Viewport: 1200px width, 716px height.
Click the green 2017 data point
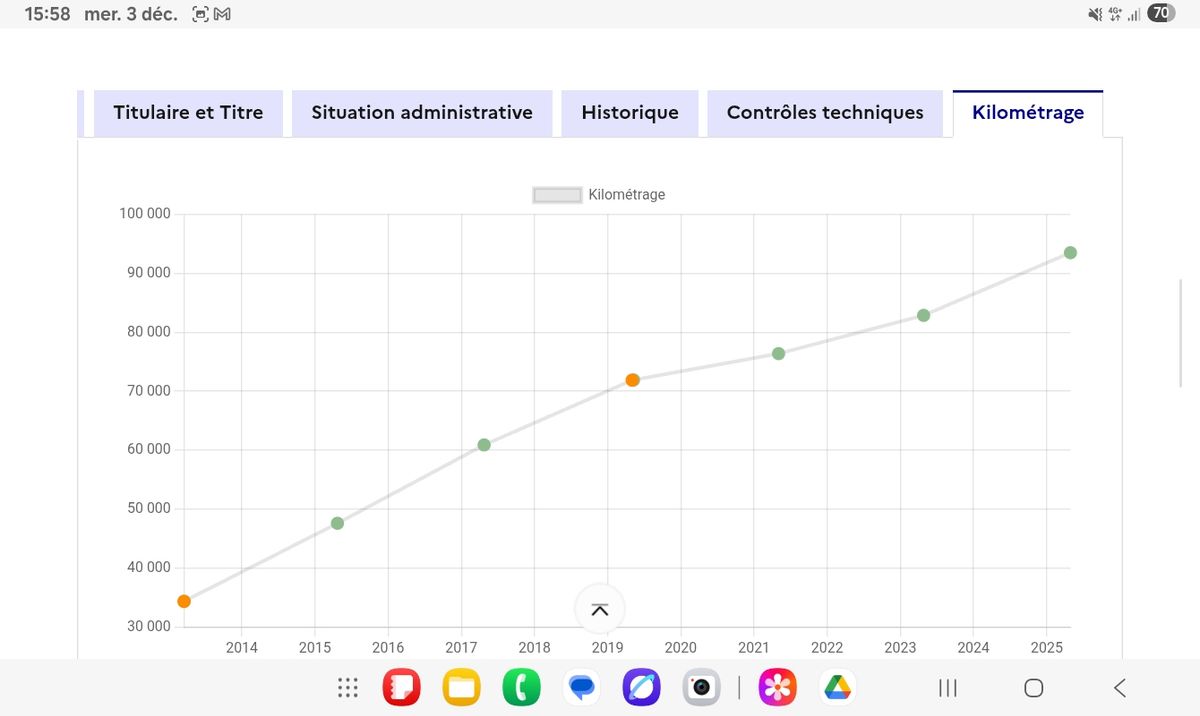click(x=484, y=445)
